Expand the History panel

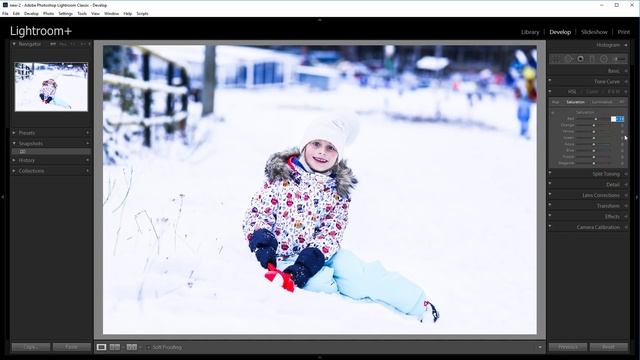coord(14,160)
